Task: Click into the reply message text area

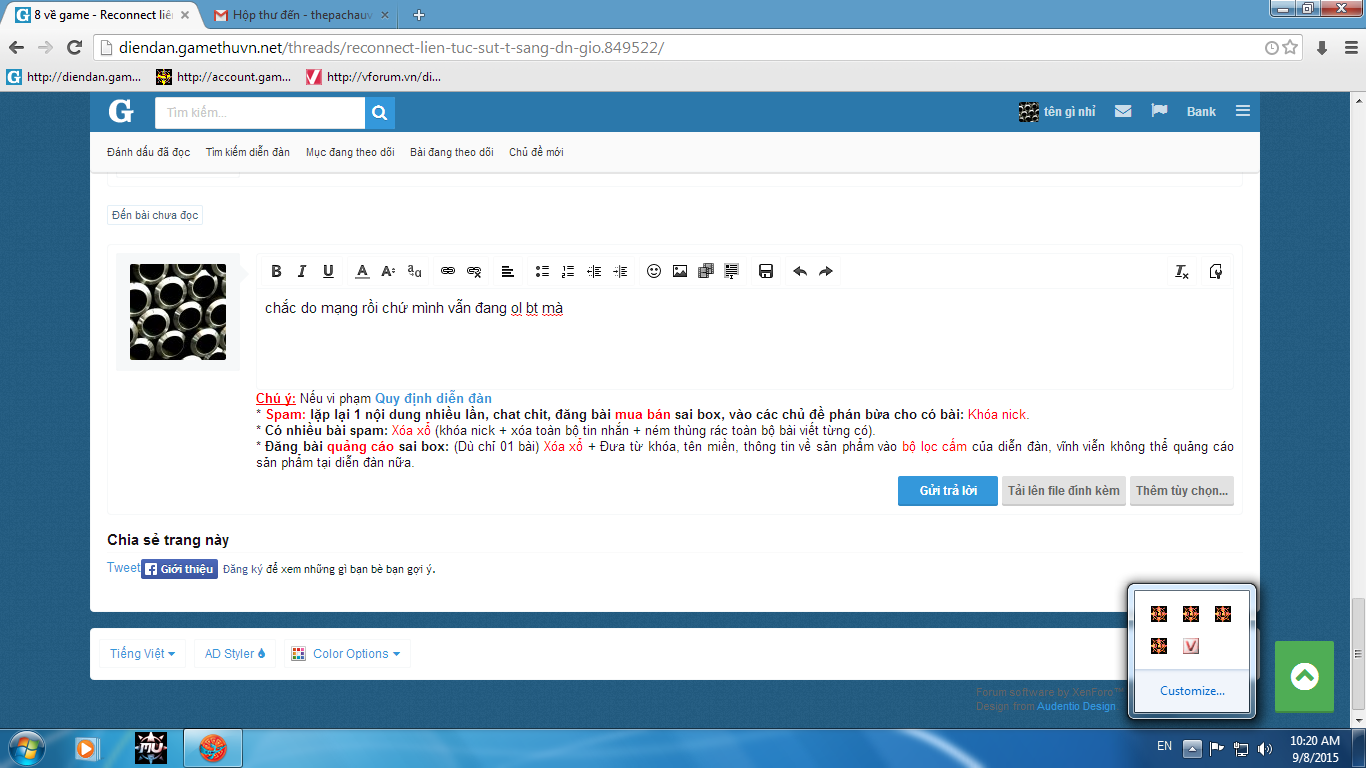Action: [745, 339]
